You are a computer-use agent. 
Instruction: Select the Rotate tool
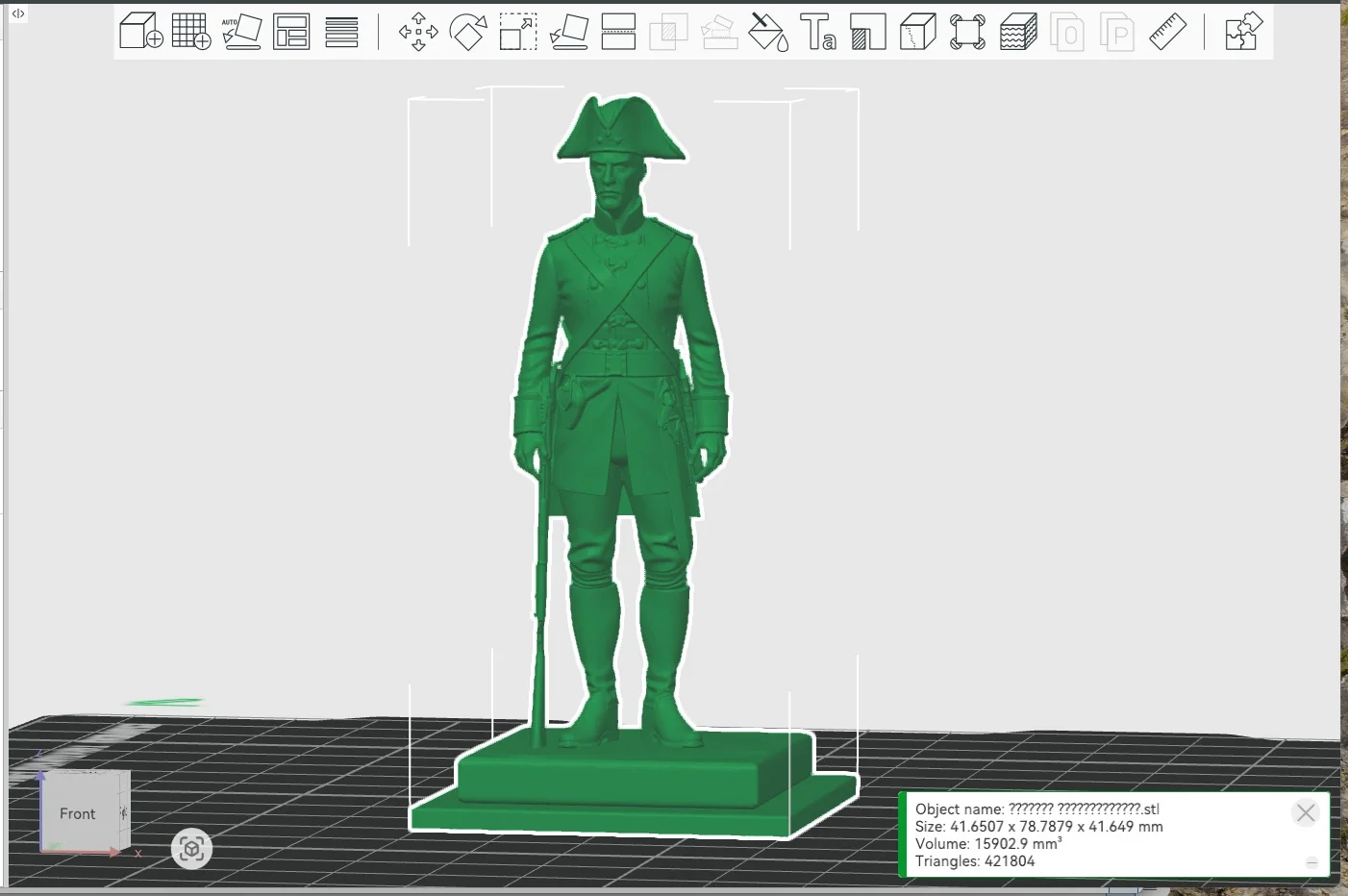point(468,32)
